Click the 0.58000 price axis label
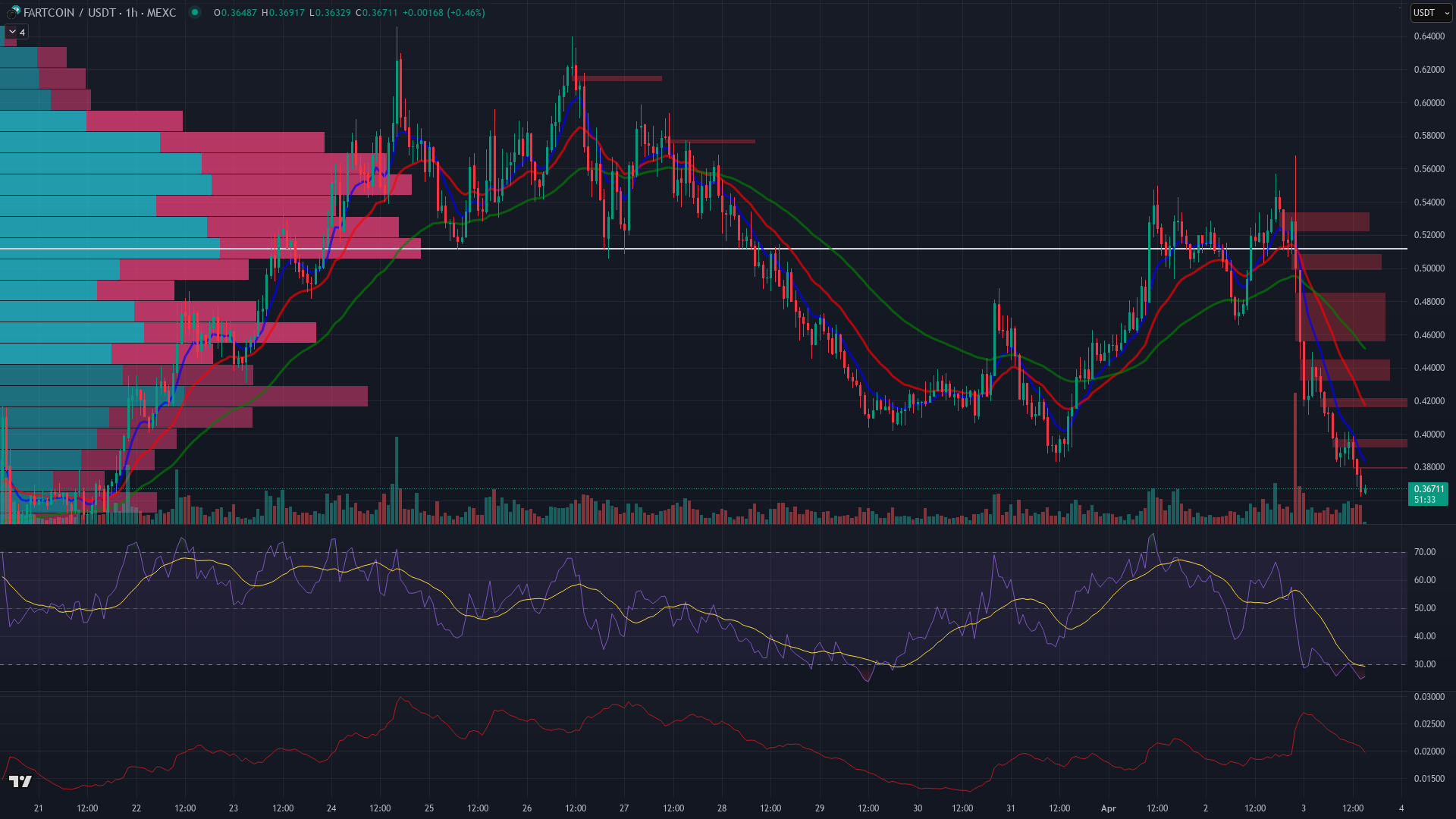The width and height of the screenshot is (1456, 819). coord(1429,136)
